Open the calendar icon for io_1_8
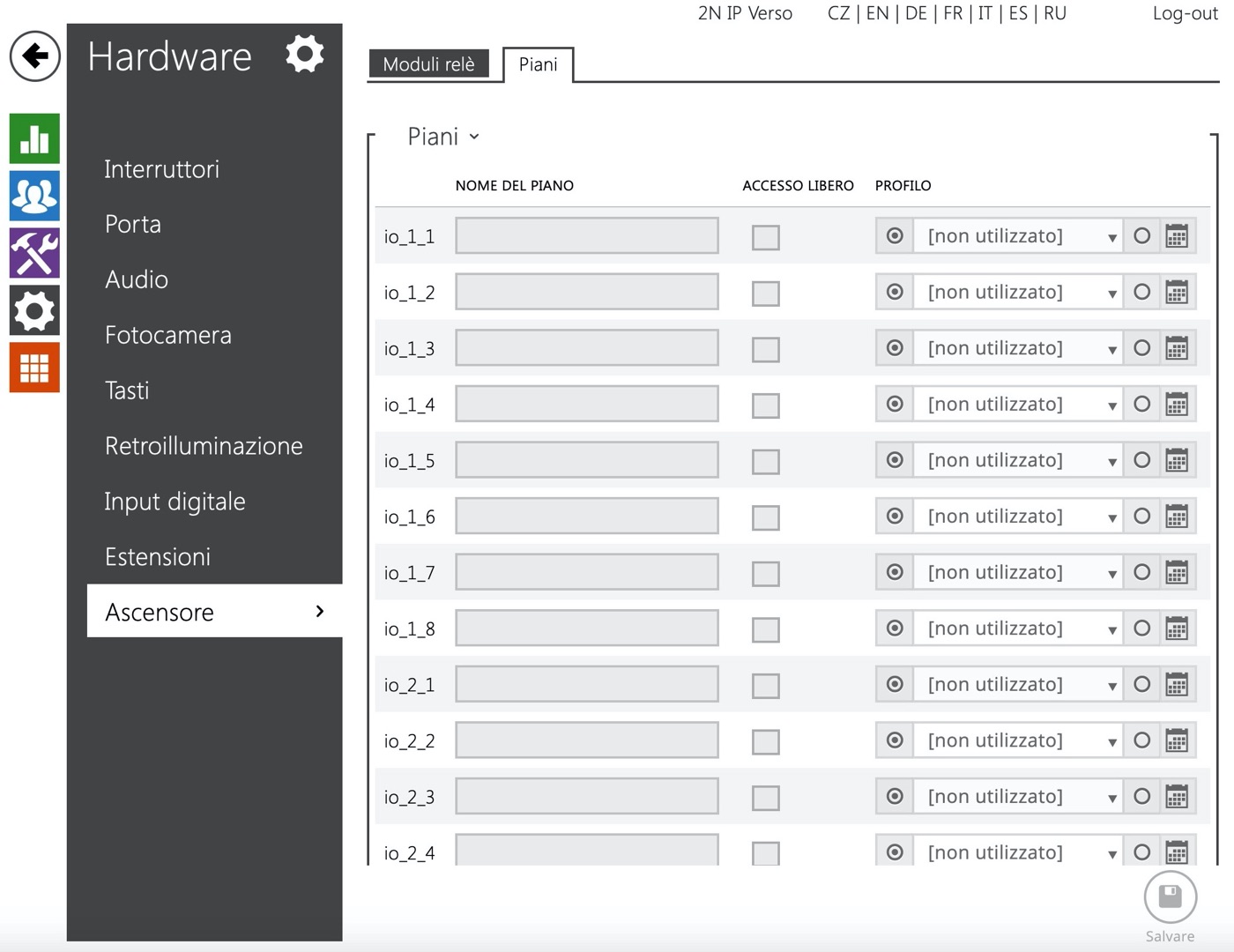The height and width of the screenshot is (952, 1234). click(1177, 628)
